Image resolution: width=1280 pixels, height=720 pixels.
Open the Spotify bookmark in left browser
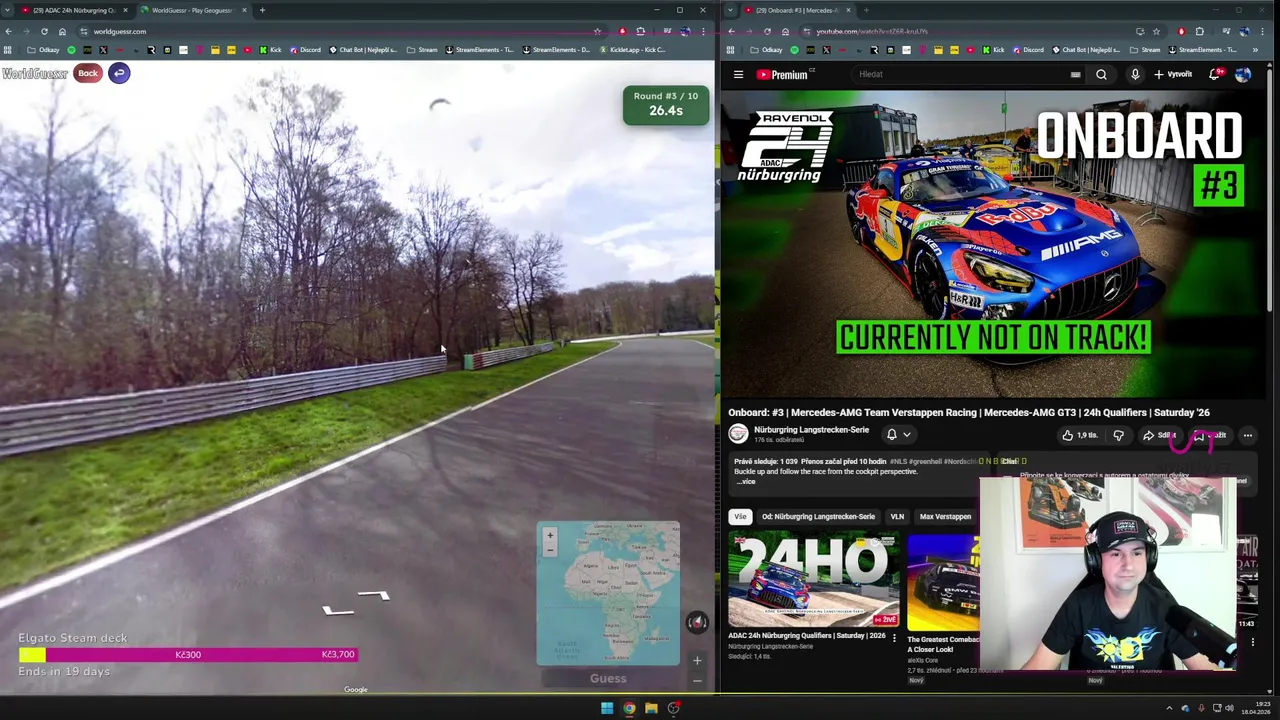coord(71,50)
